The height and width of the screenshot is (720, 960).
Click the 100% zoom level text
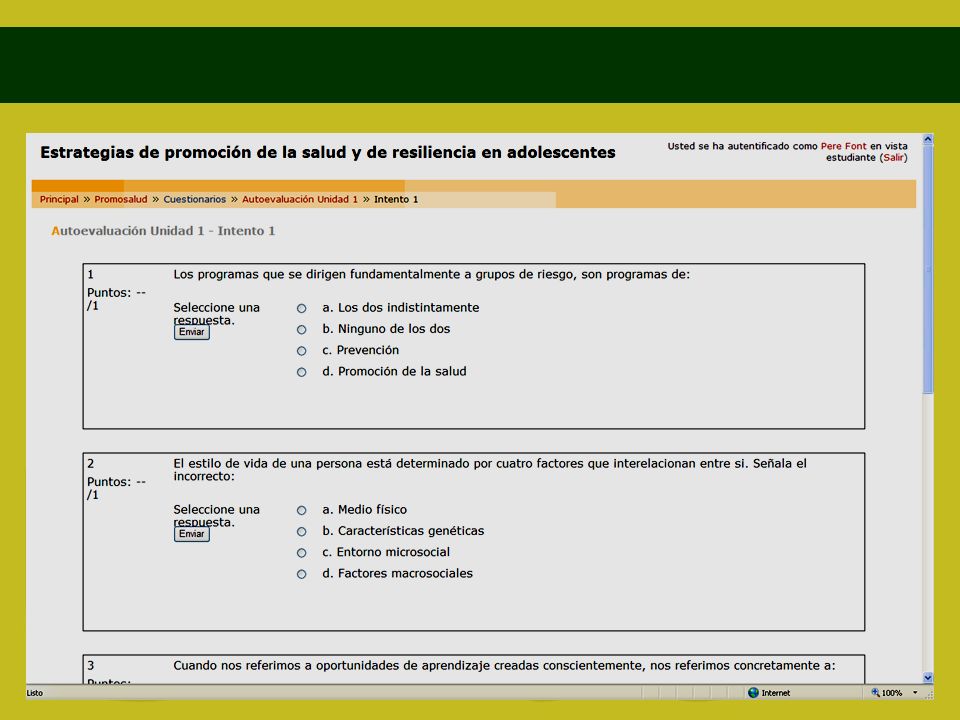click(x=891, y=693)
